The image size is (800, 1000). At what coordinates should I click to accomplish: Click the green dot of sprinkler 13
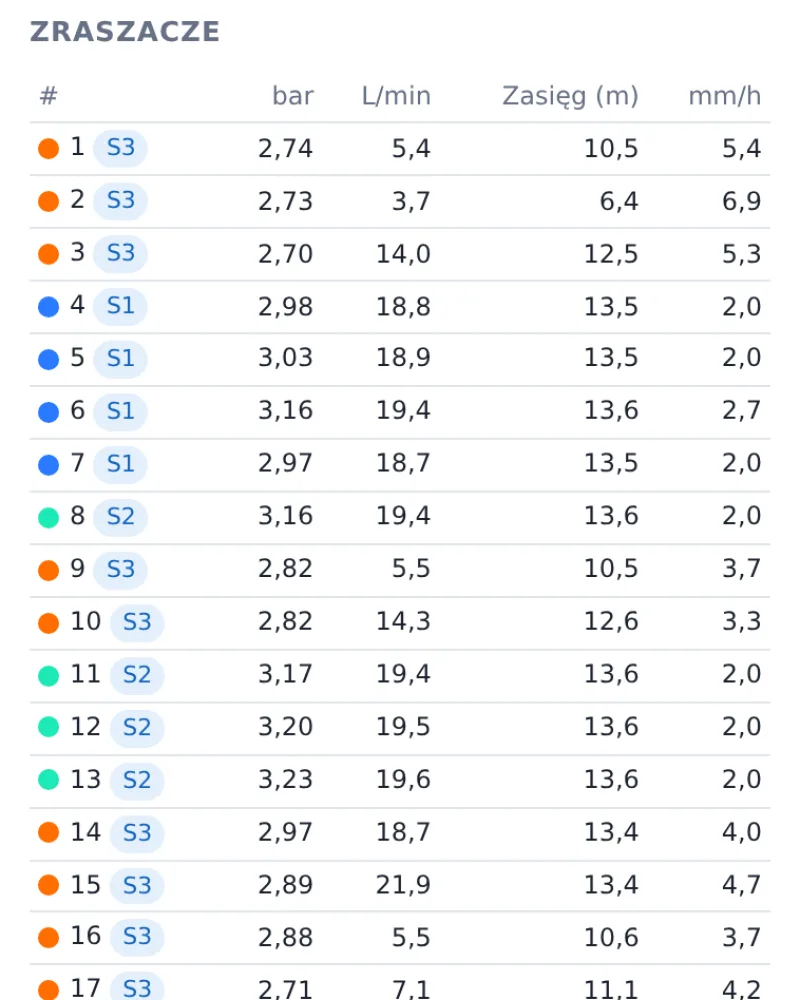coord(48,779)
